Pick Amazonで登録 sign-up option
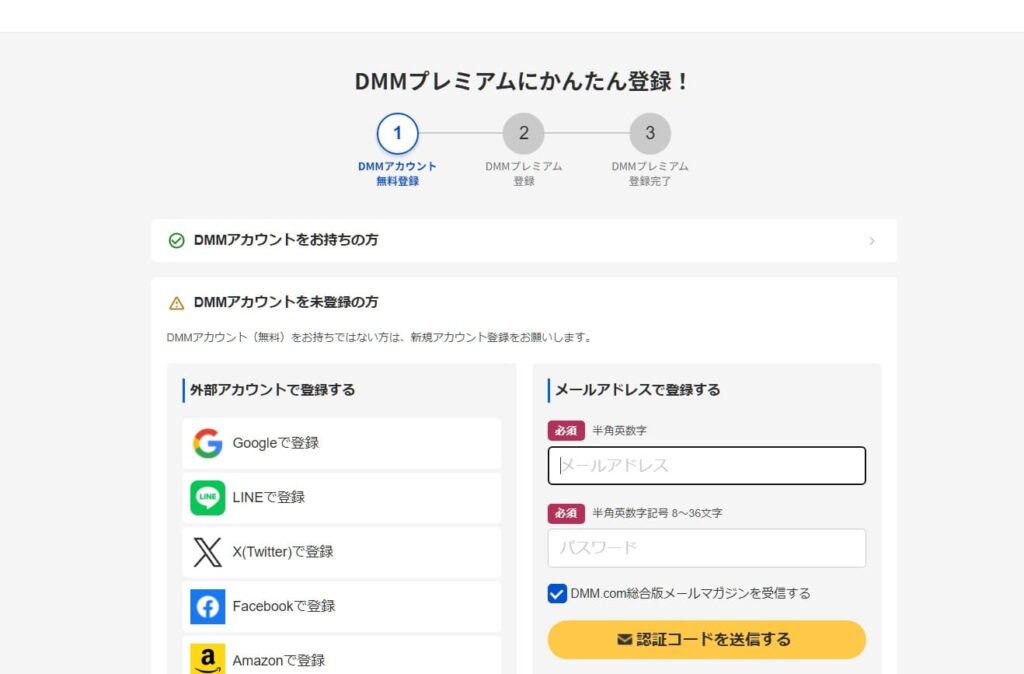Viewport: 1024px width, 674px height. [x=342, y=656]
